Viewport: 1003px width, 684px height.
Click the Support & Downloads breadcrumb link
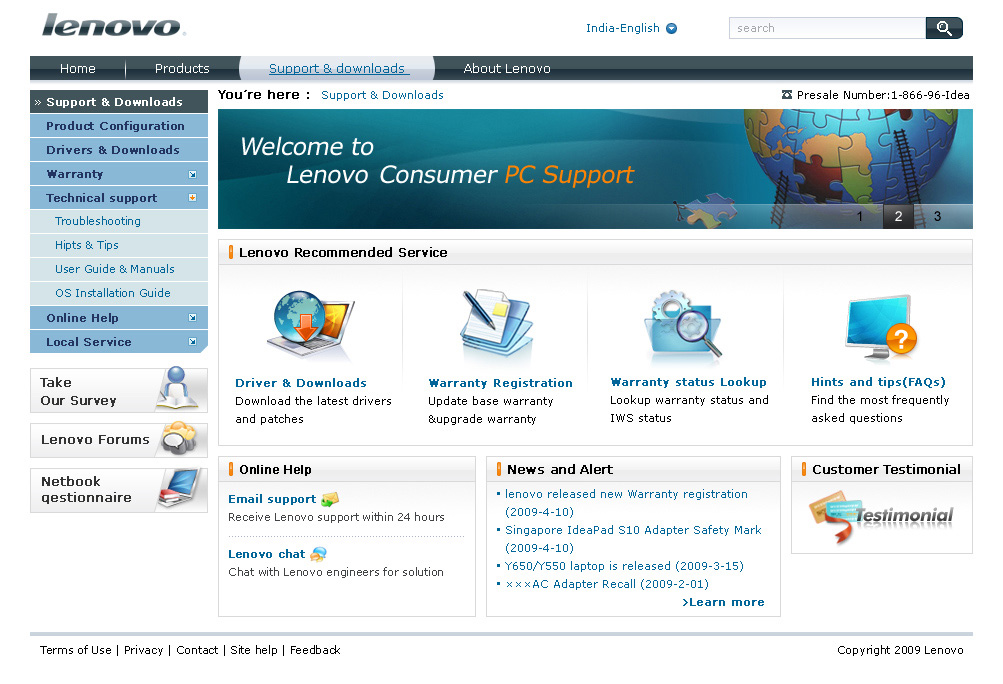pyautogui.click(x=382, y=95)
